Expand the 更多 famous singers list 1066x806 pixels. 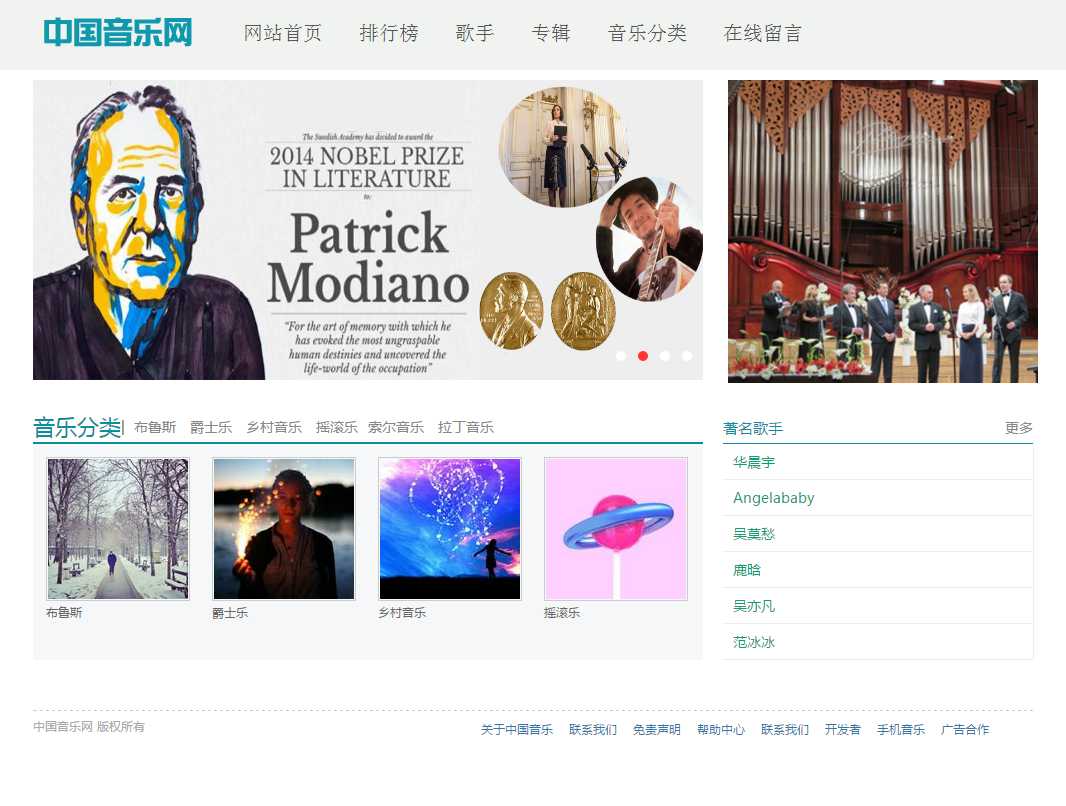tap(1018, 428)
